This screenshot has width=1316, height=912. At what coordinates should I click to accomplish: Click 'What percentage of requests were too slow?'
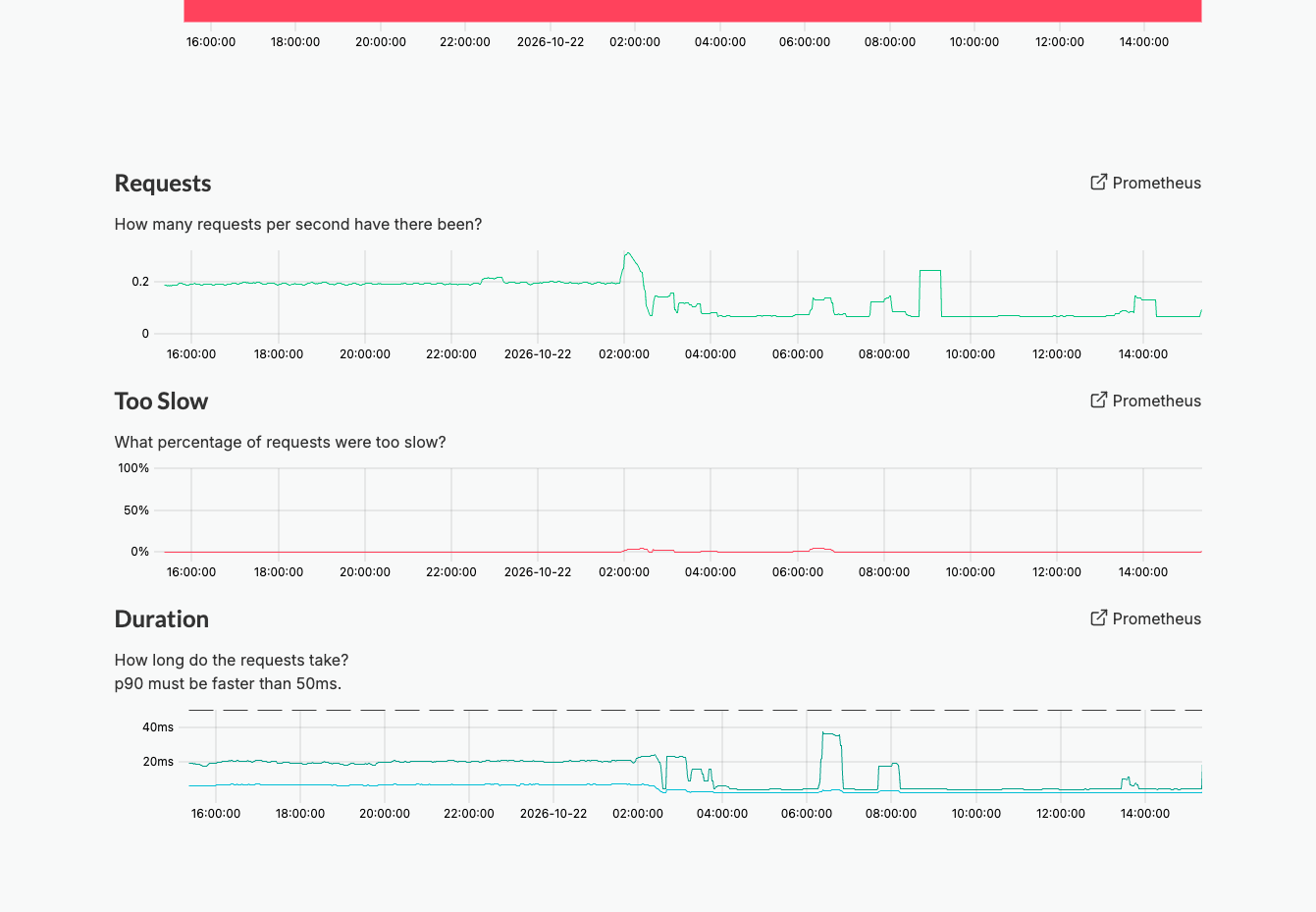point(281,442)
